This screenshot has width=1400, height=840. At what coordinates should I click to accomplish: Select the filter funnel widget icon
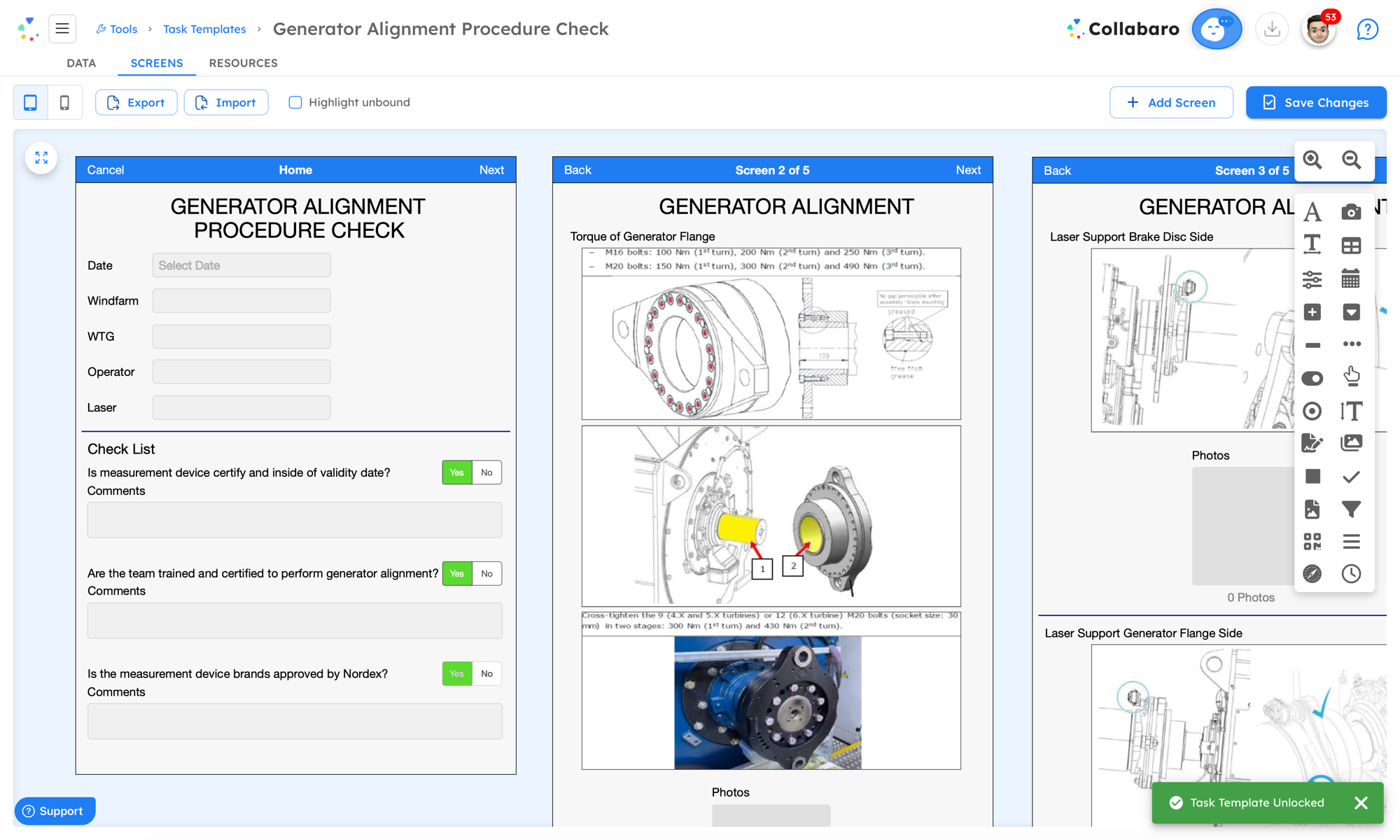click(x=1351, y=509)
